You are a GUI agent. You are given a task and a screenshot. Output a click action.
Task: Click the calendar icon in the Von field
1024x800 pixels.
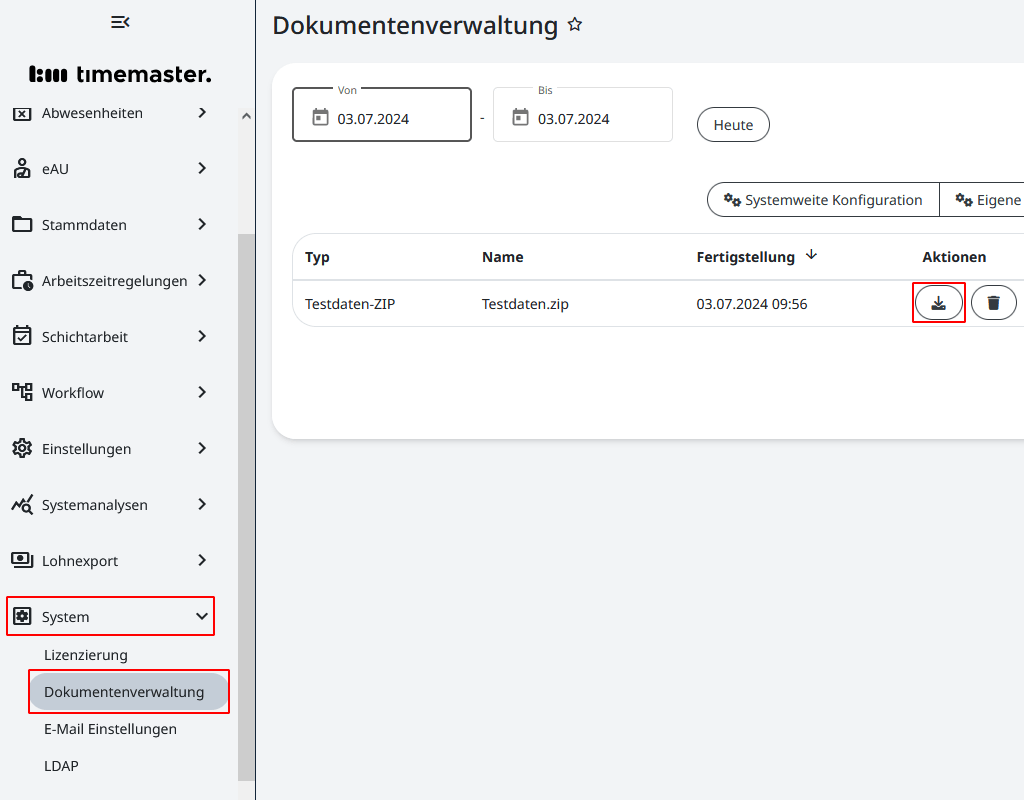(321, 115)
